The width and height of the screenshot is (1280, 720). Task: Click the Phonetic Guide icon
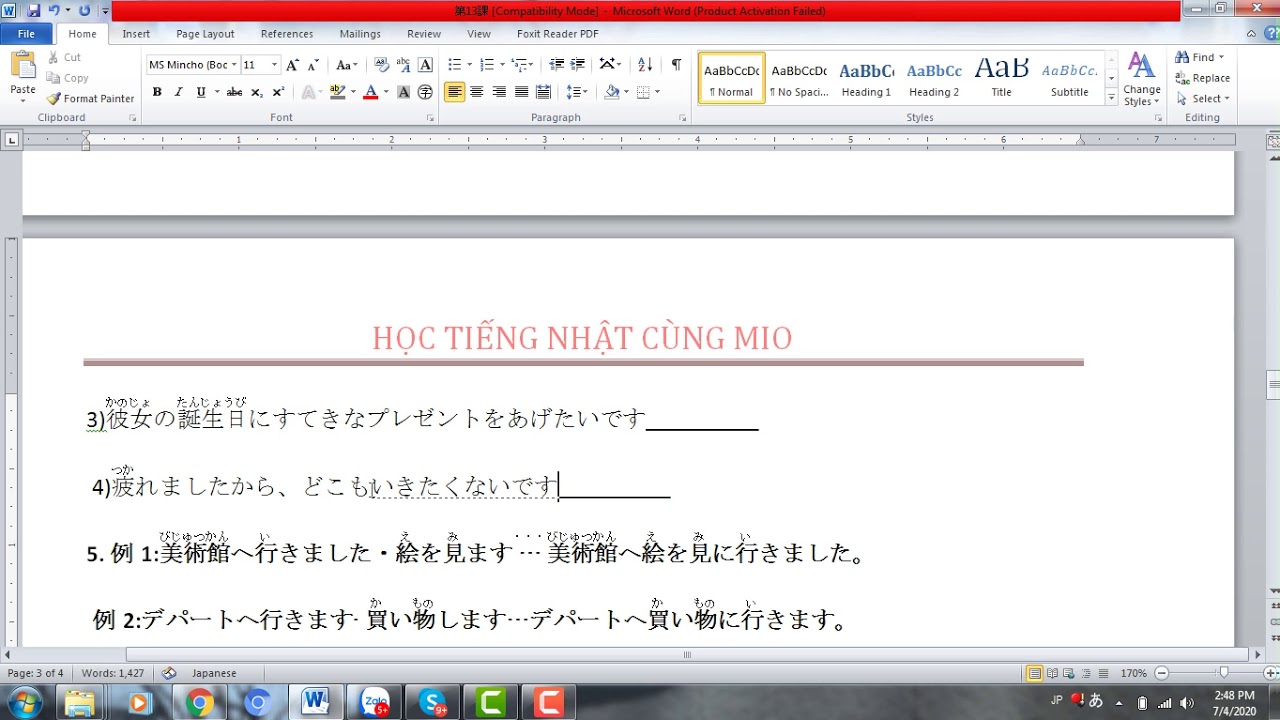click(403, 65)
